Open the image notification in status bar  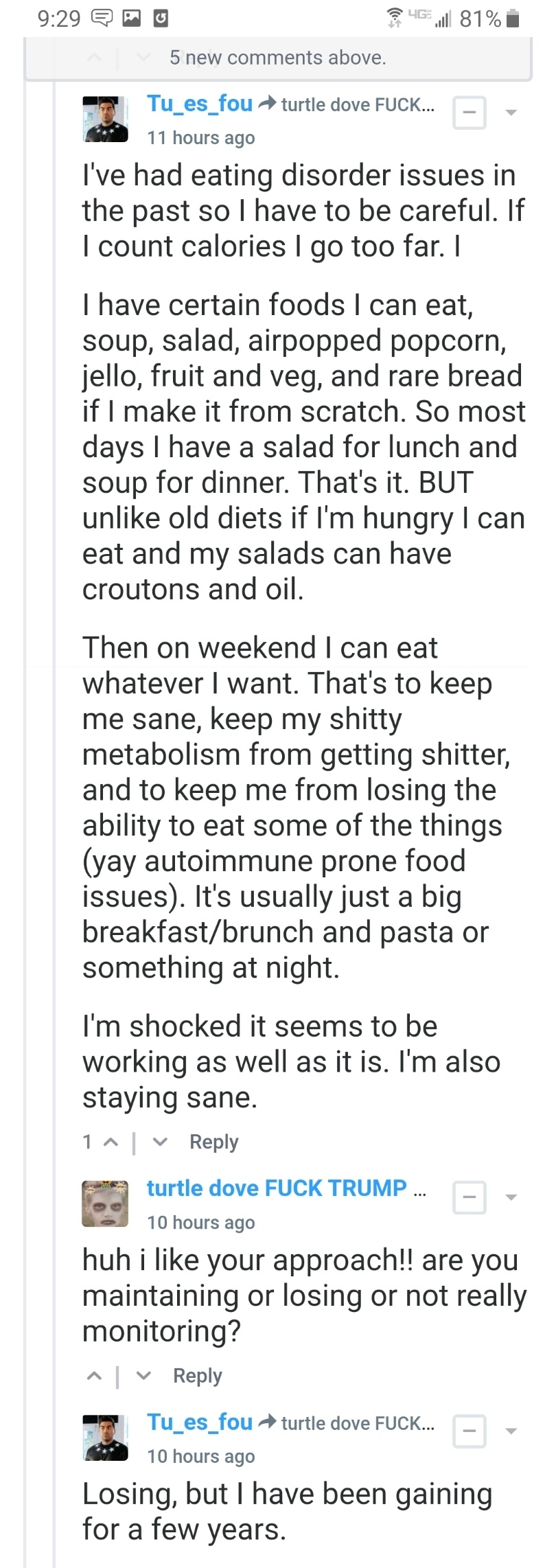pos(131,19)
